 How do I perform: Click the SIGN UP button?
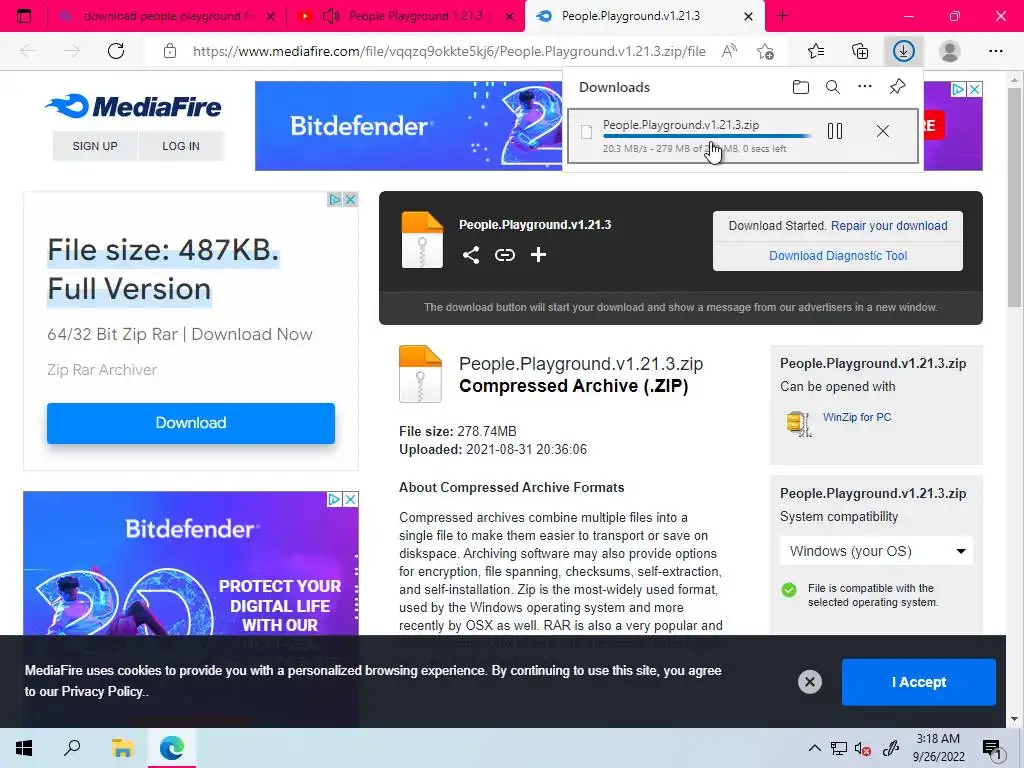click(95, 146)
